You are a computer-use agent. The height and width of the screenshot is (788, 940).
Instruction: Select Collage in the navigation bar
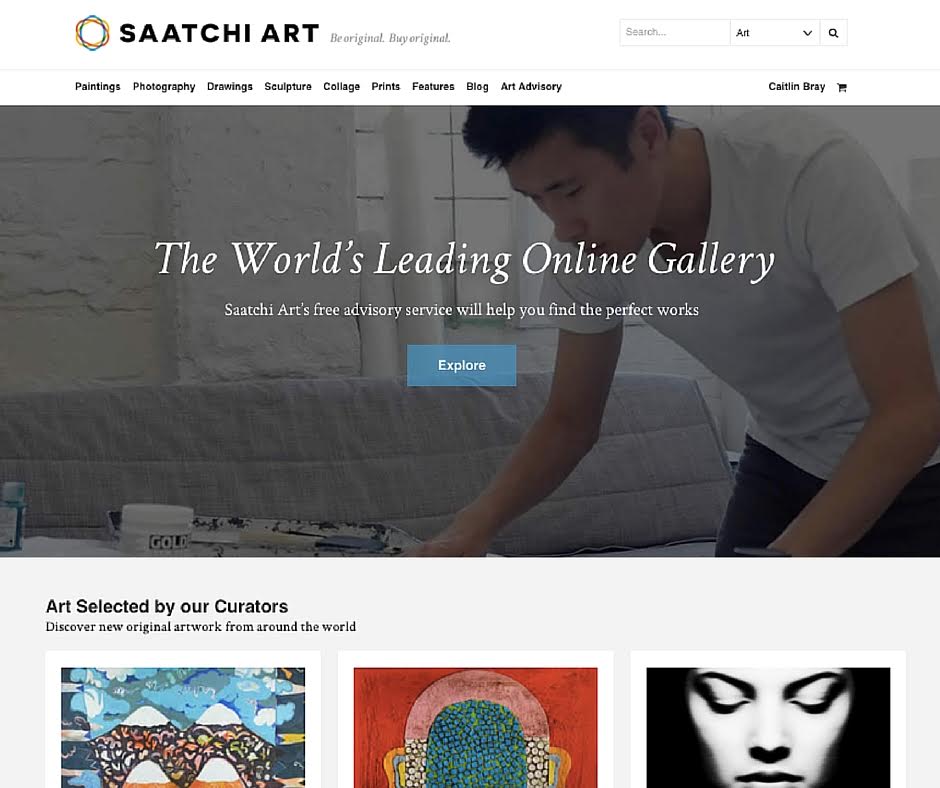[x=341, y=86]
